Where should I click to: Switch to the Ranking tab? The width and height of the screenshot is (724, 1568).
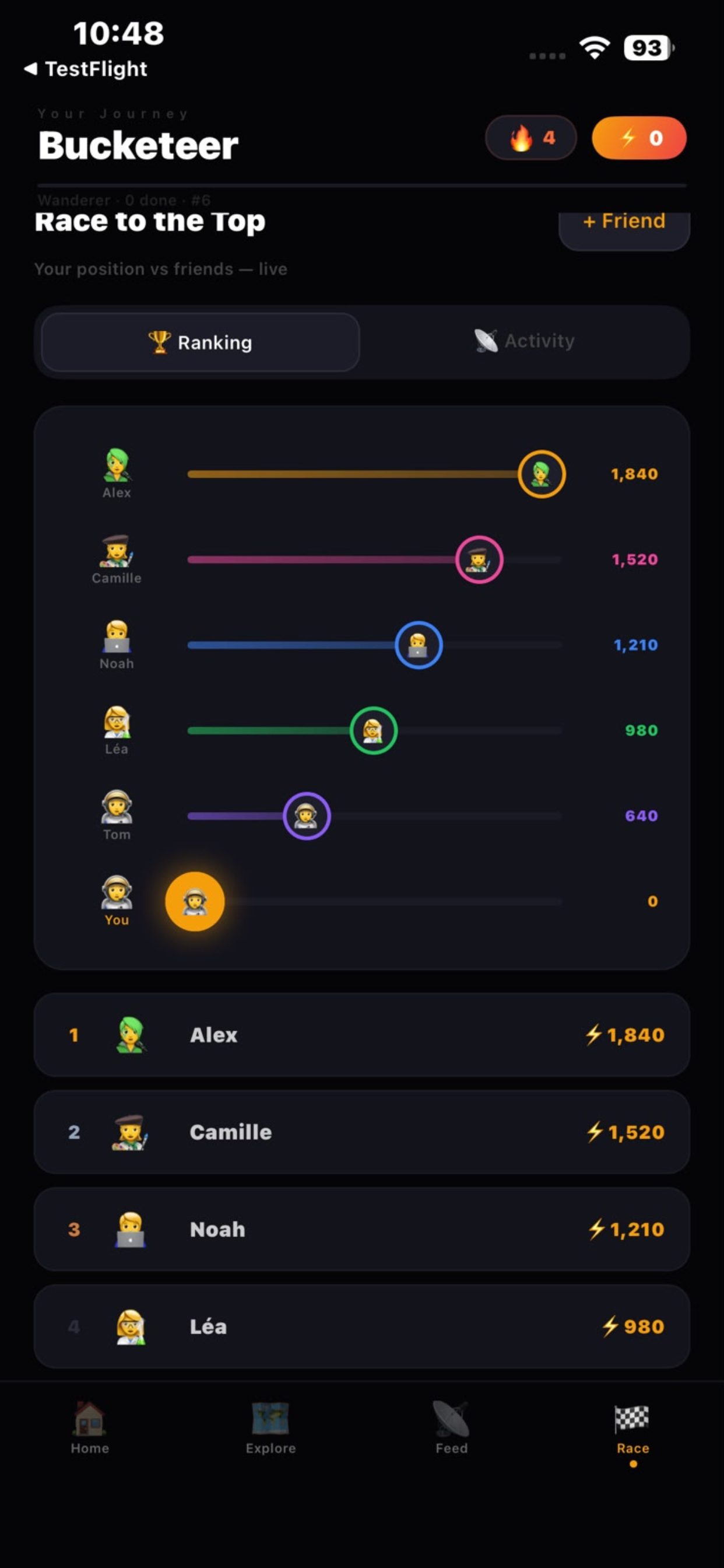point(200,342)
